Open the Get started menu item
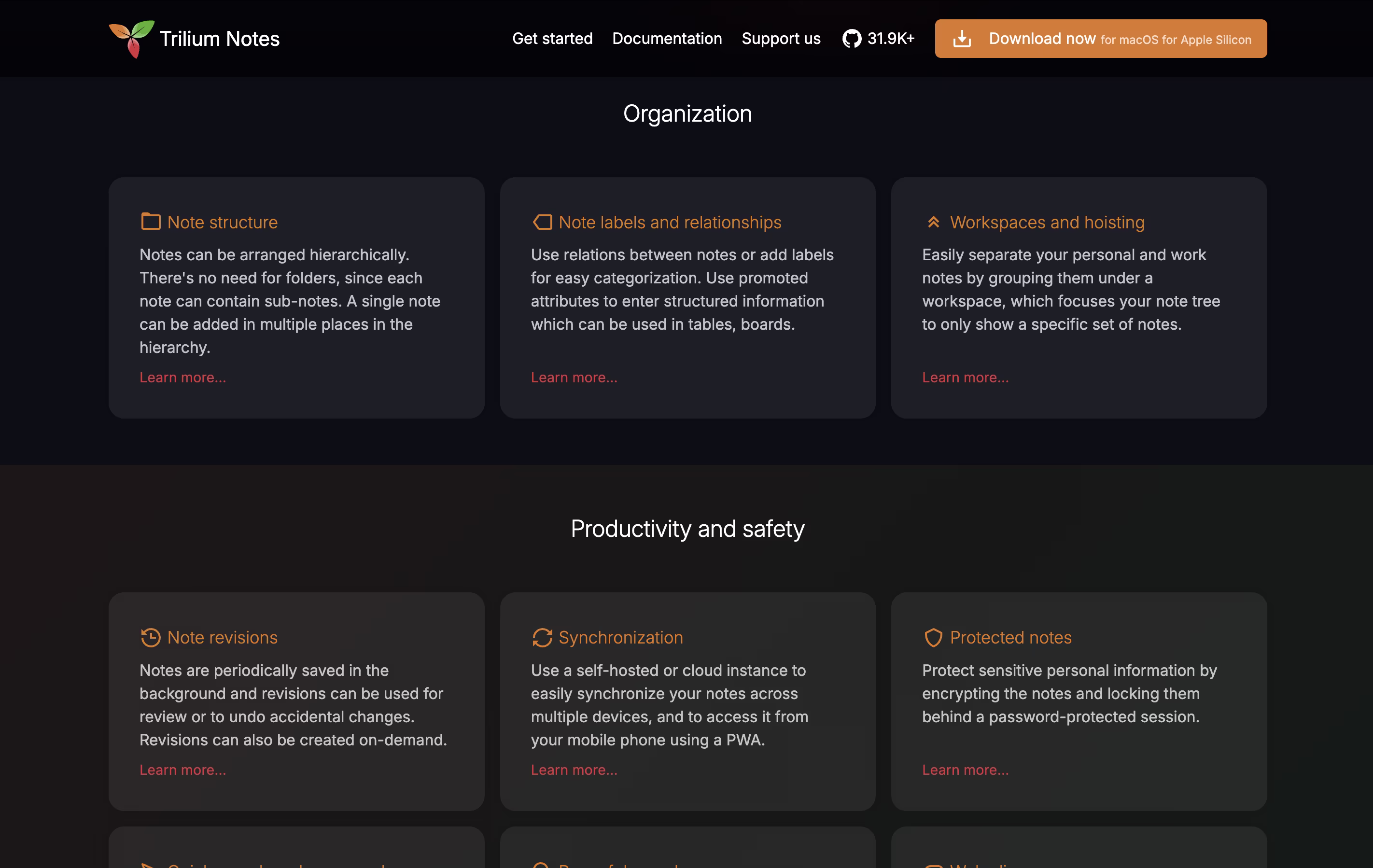The width and height of the screenshot is (1373, 868). (x=552, y=39)
